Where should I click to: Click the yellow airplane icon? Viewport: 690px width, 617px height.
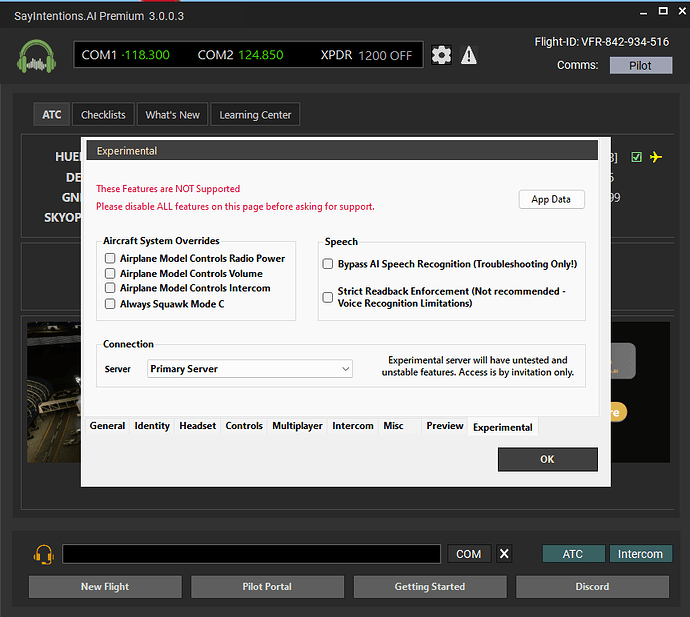[656, 157]
